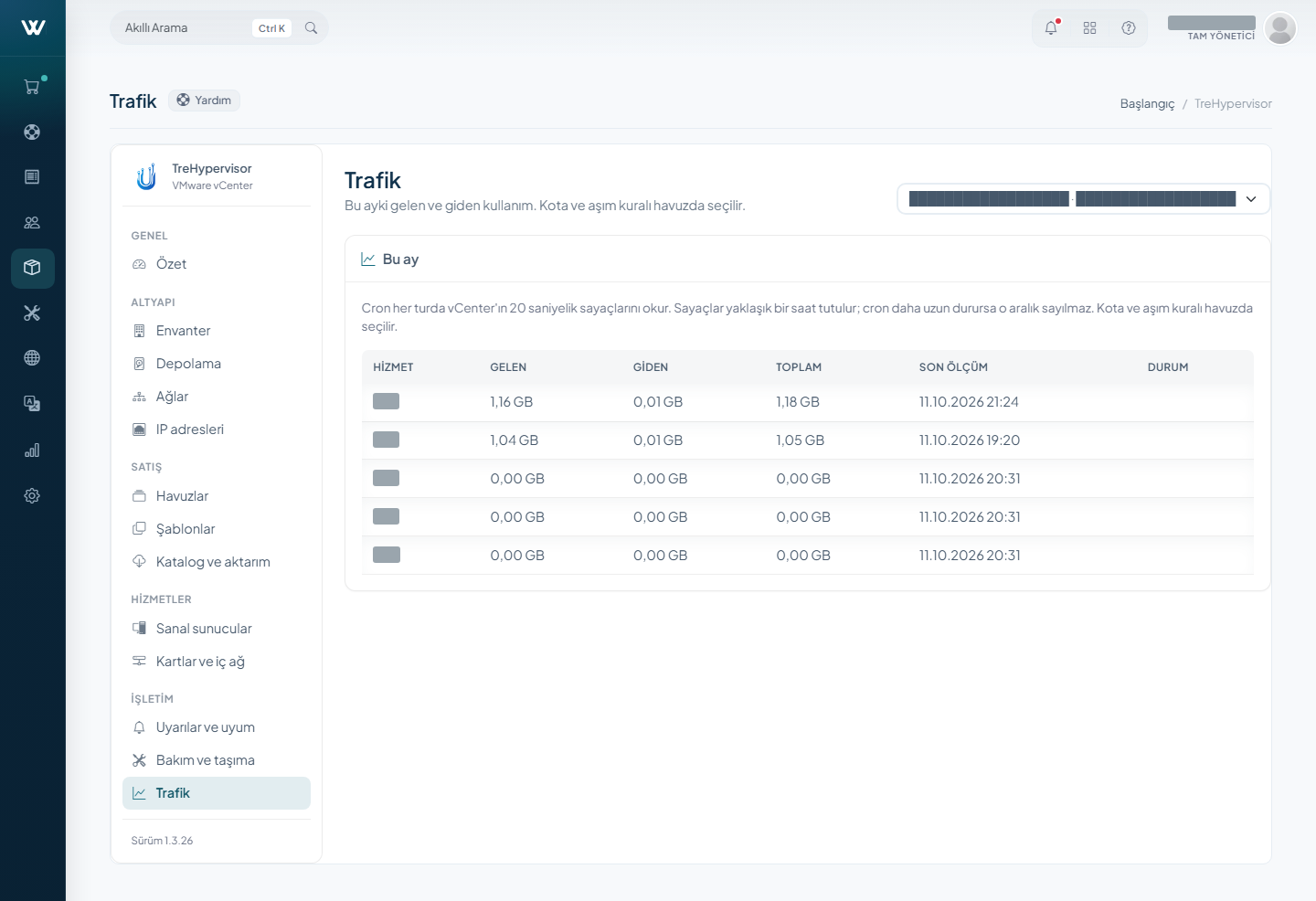Click the users group sidebar icon
Screen dimensions: 1316x901
click(32, 222)
